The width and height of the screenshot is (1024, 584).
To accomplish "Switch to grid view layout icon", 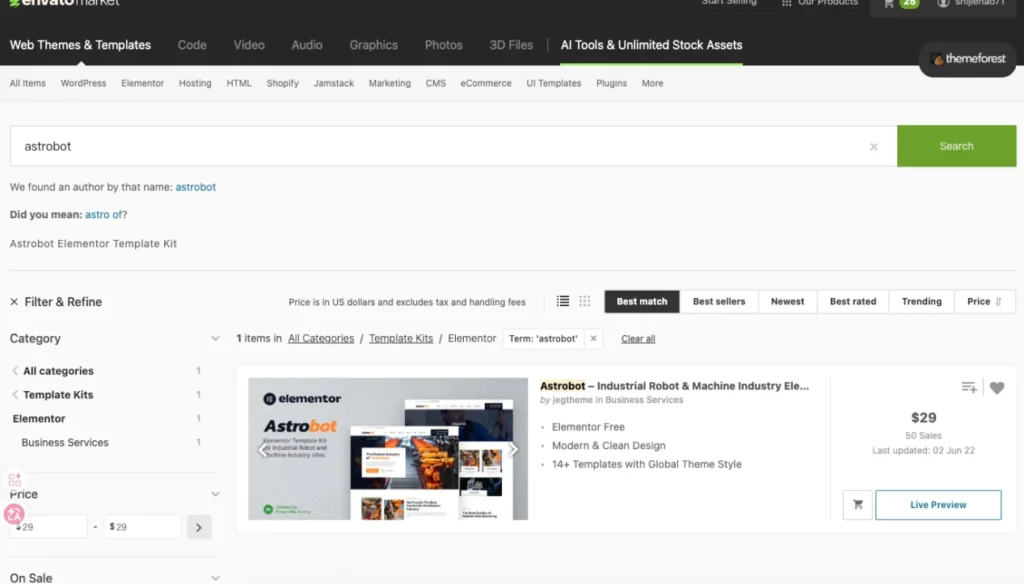I will (584, 301).
